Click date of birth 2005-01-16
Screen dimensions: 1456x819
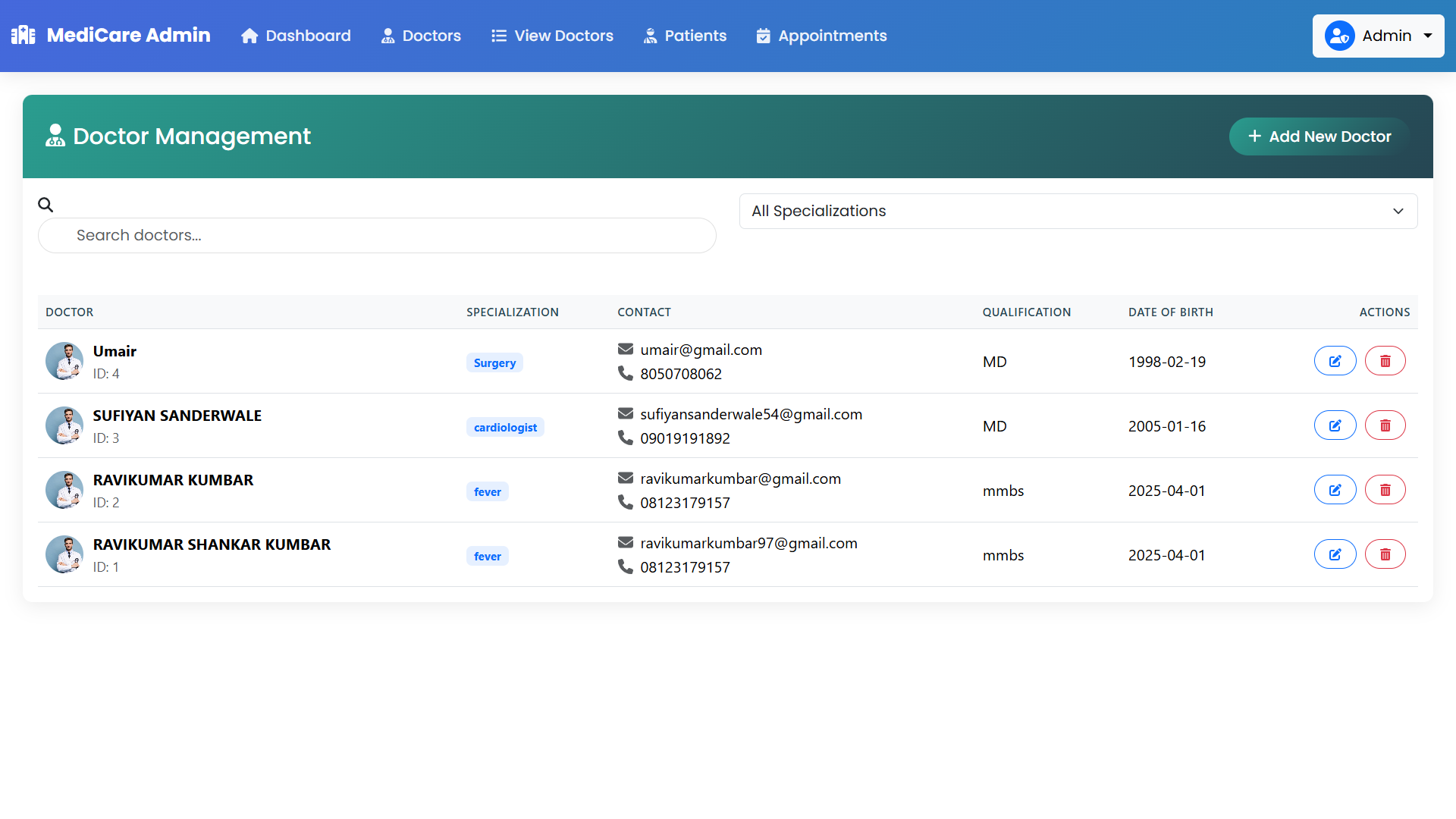(1167, 426)
